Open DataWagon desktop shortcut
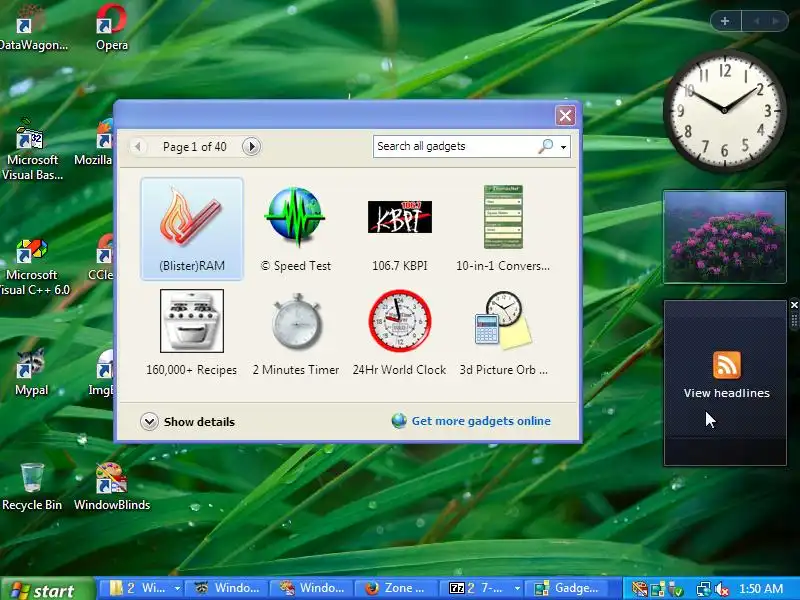This screenshot has width=800, height=600. [x=33, y=28]
